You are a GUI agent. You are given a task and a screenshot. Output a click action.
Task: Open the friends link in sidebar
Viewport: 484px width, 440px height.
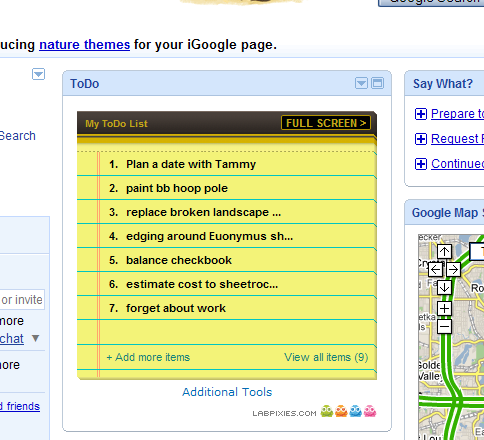[20, 406]
